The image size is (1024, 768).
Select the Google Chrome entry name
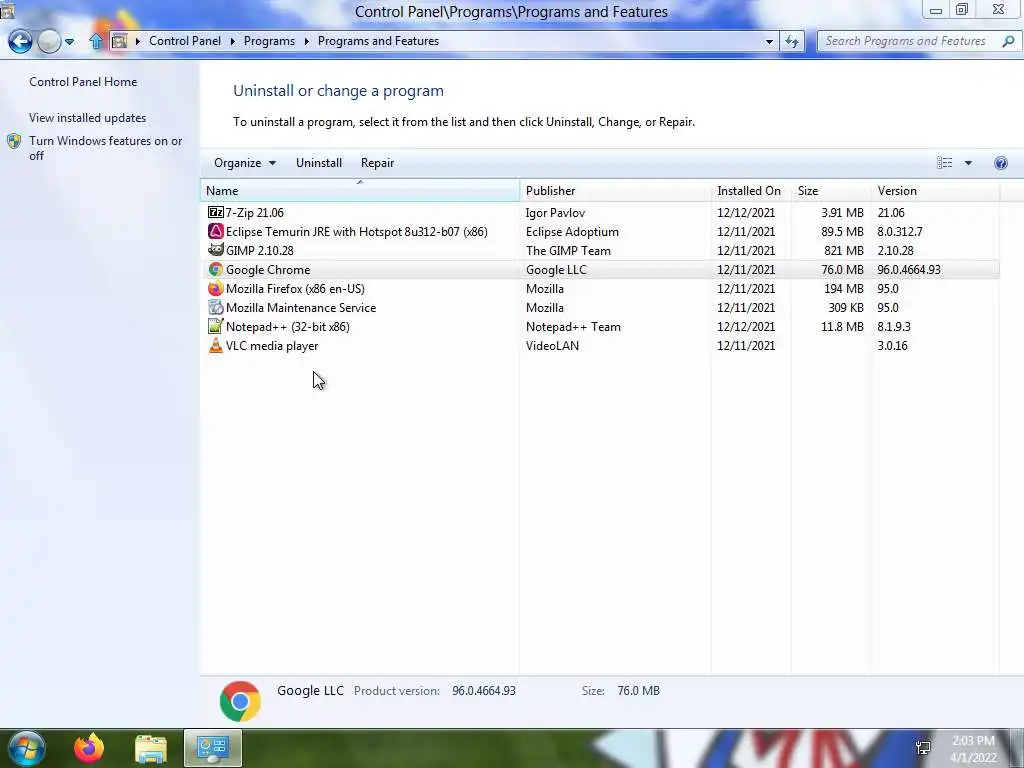point(268,269)
